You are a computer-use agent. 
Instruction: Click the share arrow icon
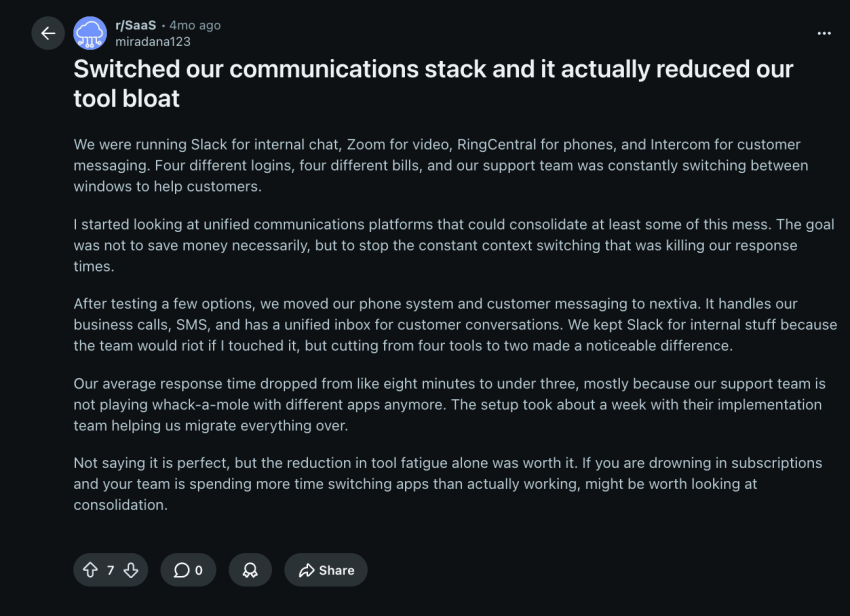click(306, 570)
